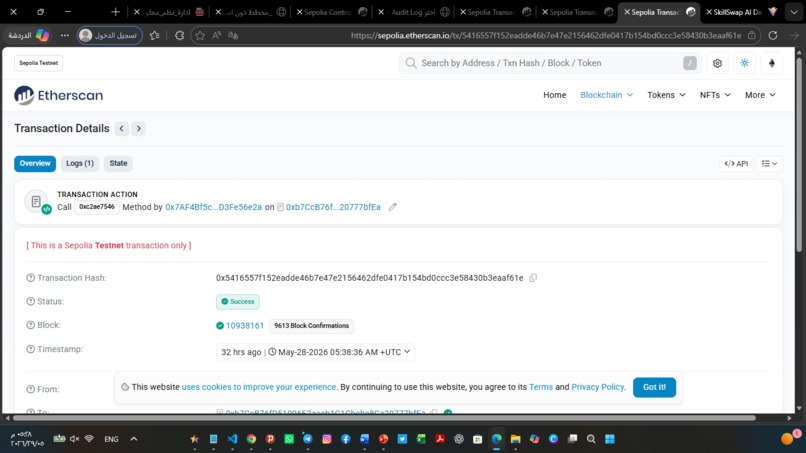Screen dimensions: 806x453
Task: Open sender address 0x7AF4Bf5c...D3Fe56e2a link
Action: [x=213, y=207]
